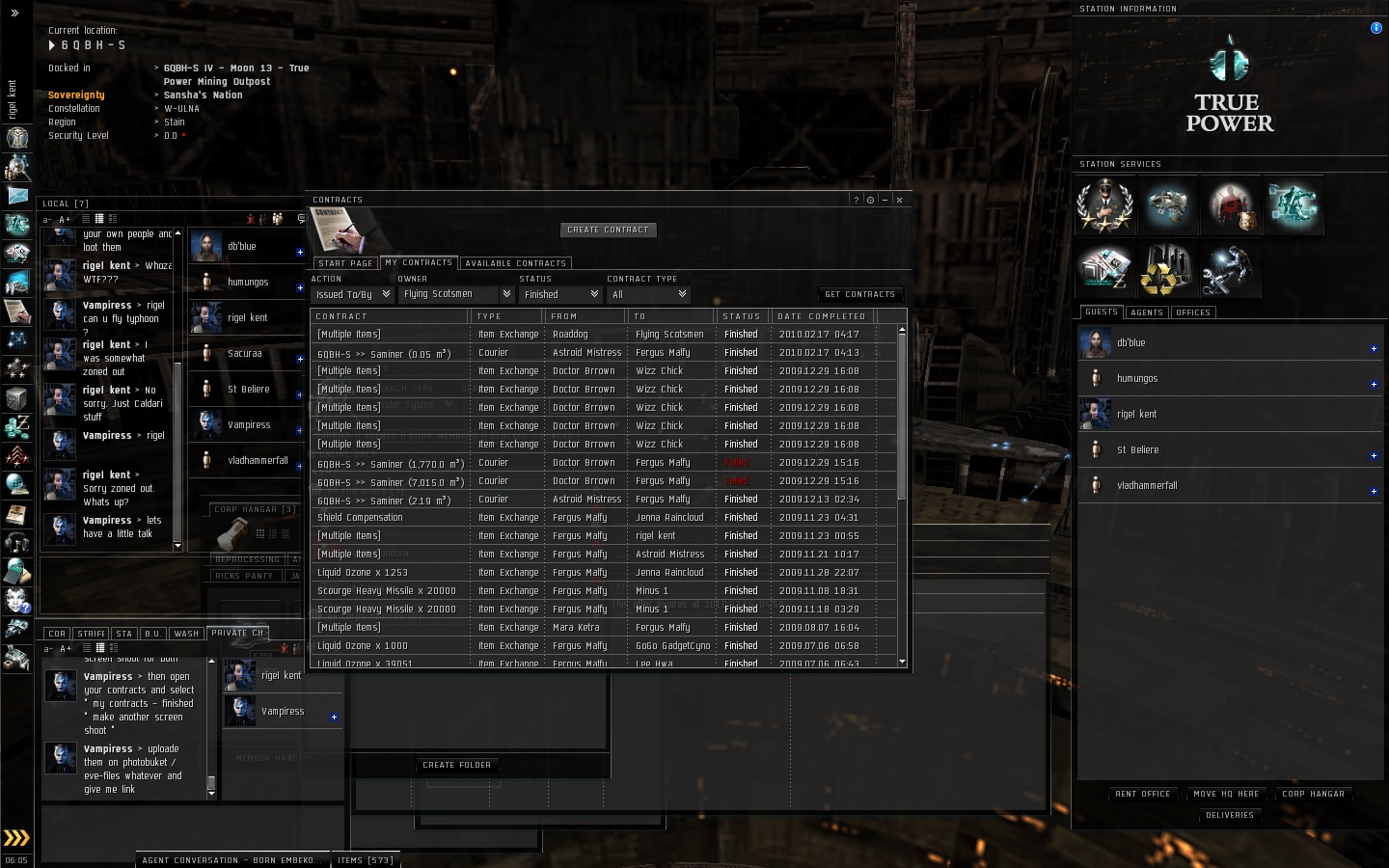Open the Status dropdown showing Finished
This screenshot has height=868, width=1389.
[560, 294]
